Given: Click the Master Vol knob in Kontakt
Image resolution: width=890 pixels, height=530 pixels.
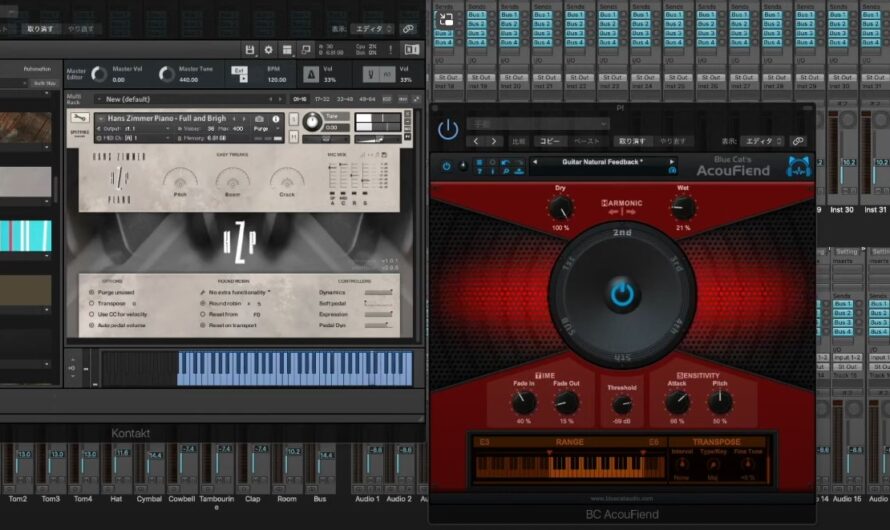Looking at the screenshot, I should coord(99,74).
